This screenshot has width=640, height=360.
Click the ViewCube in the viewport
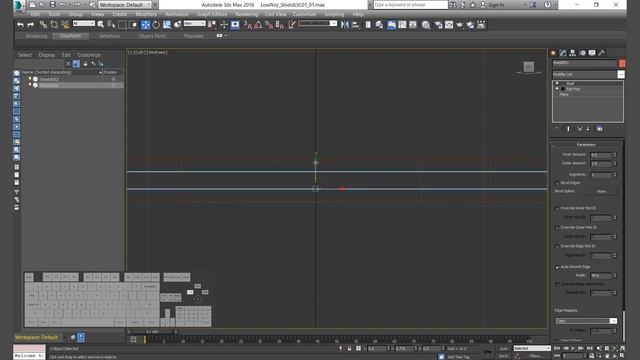(x=529, y=67)
